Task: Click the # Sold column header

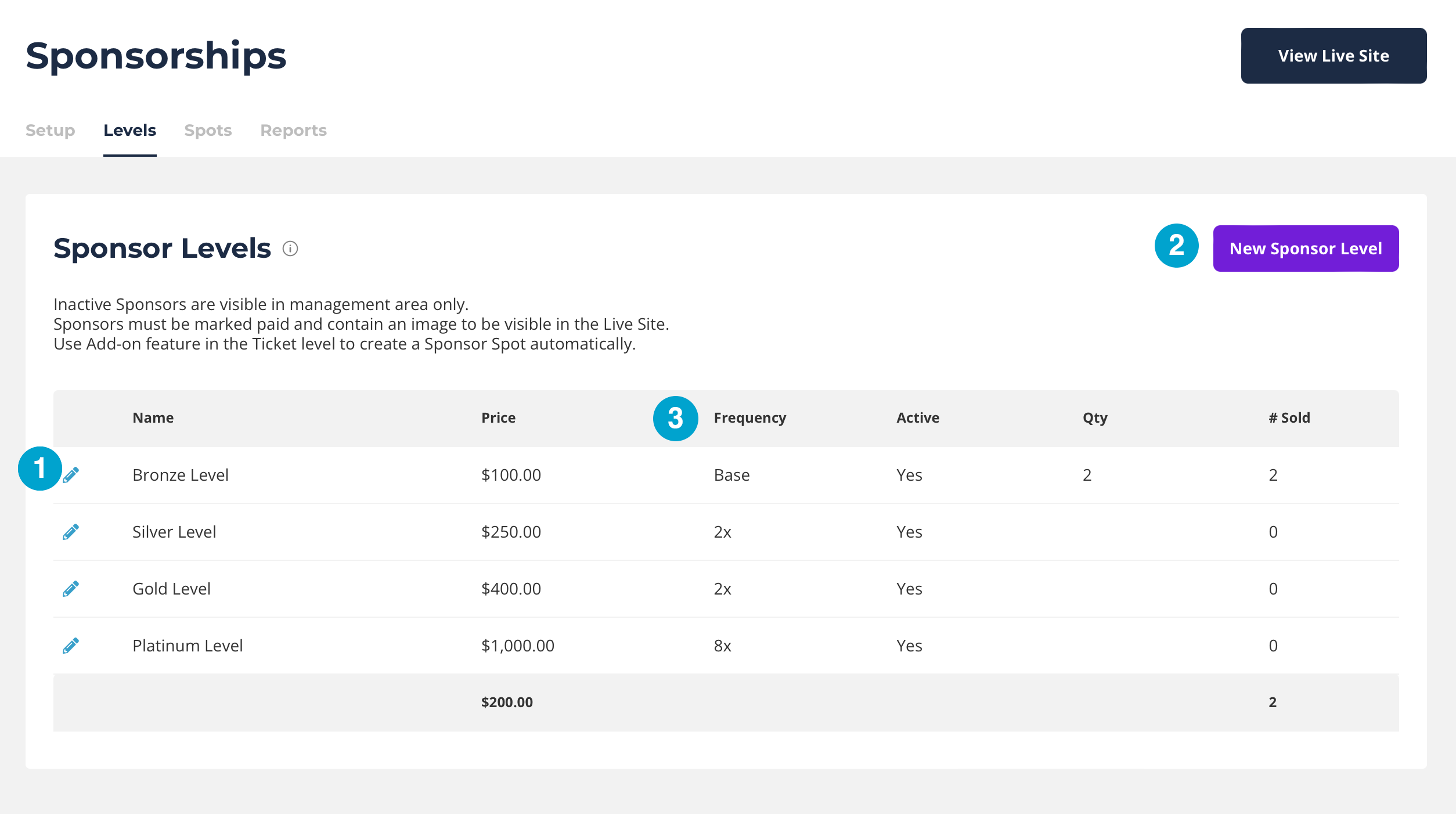Action: click(1289, 418)
